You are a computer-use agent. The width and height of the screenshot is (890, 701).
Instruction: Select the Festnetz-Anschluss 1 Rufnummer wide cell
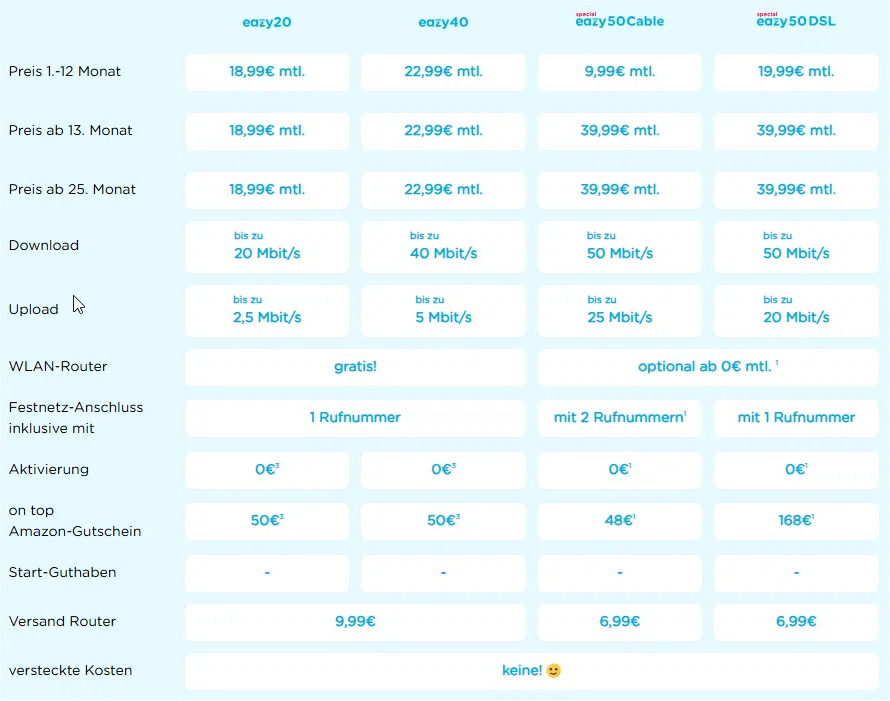pyautogui.click(x=355, y=418)
